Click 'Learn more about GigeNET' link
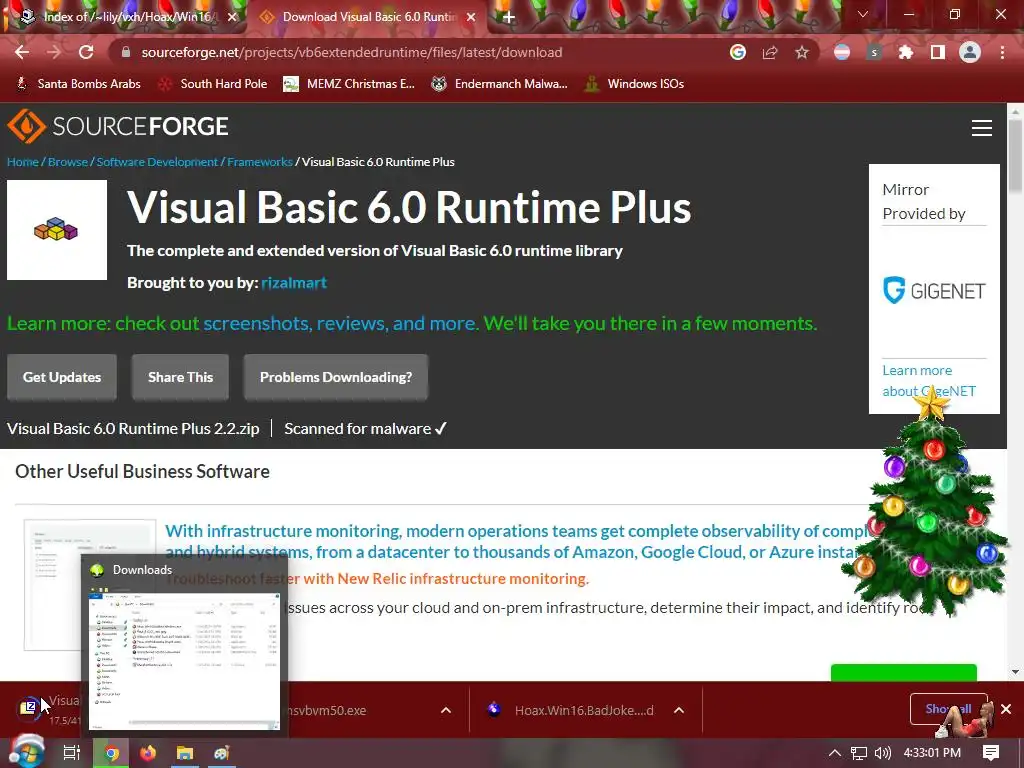1024x768 pixels. (929, 381)
